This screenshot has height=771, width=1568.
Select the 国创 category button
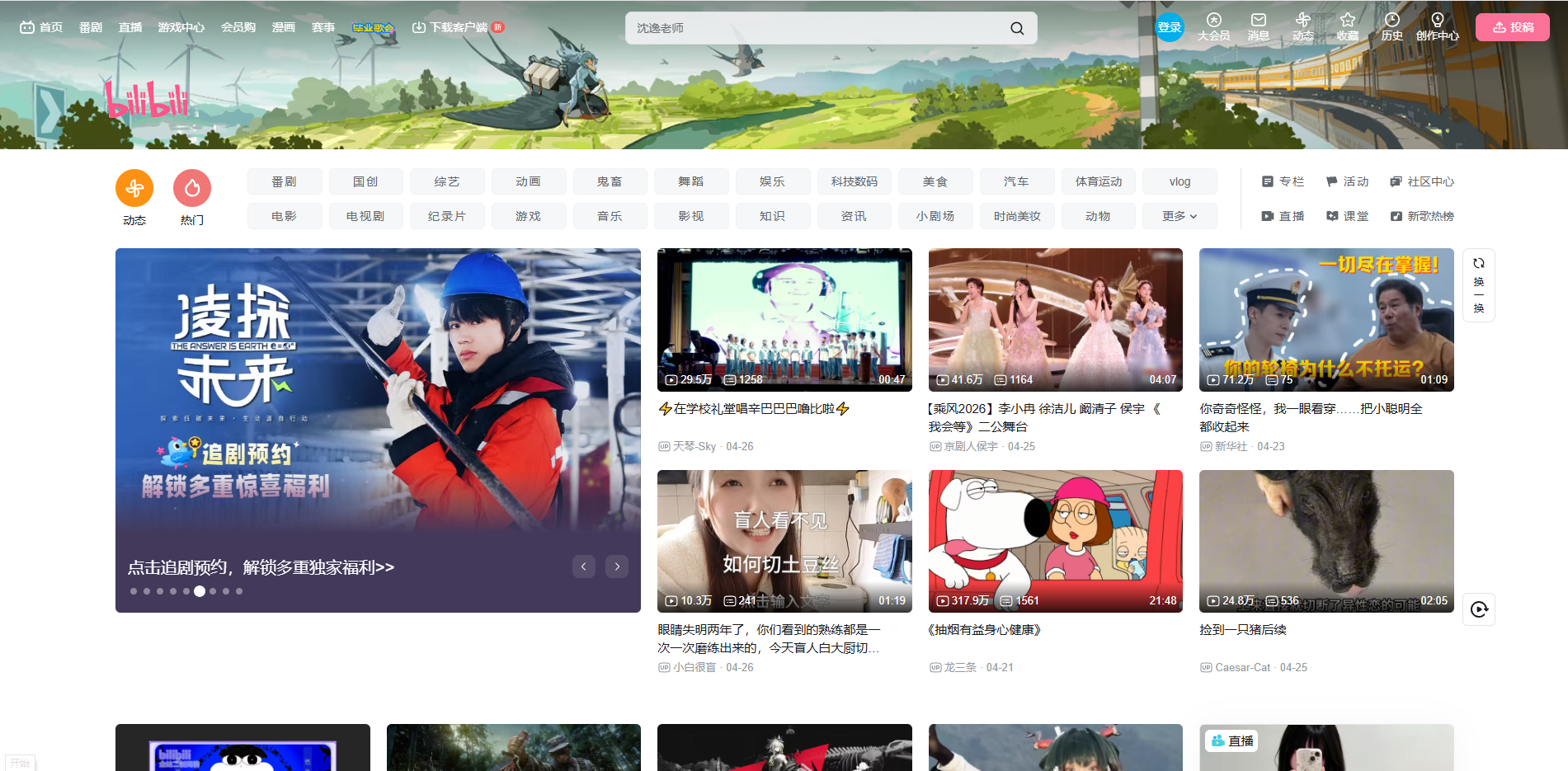(x=365, y=181)
